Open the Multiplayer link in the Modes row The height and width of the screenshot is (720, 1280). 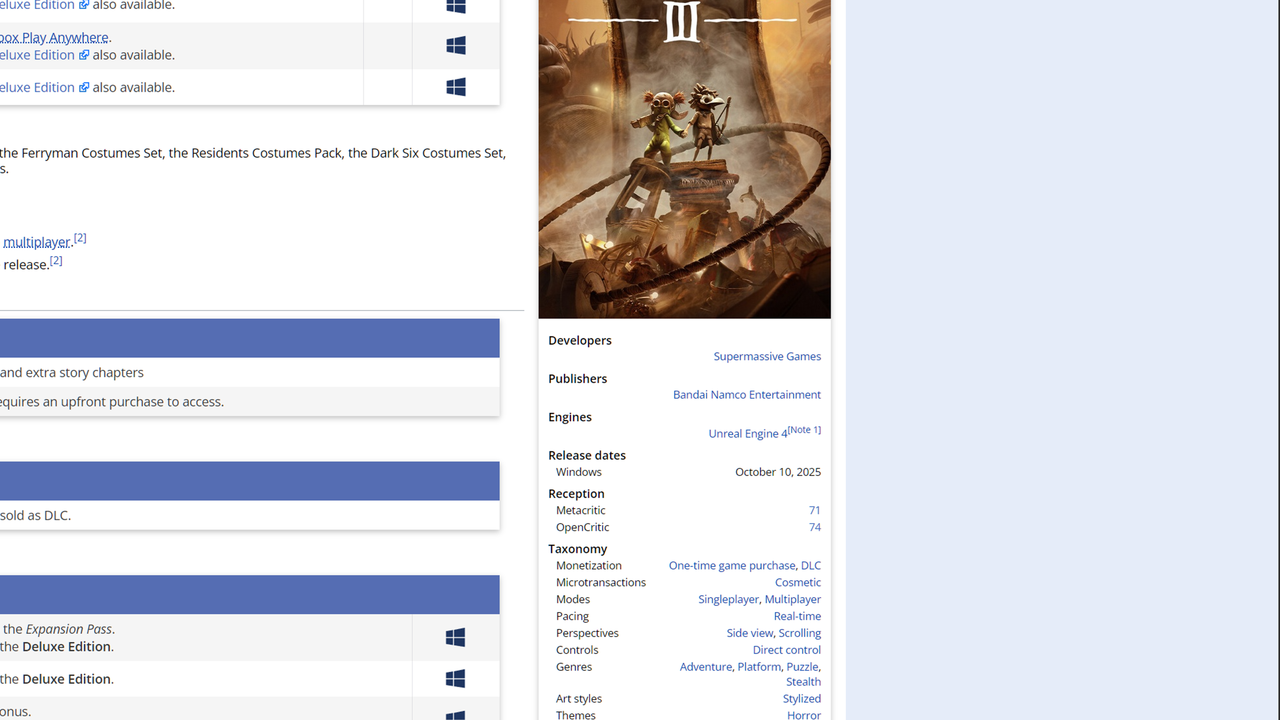point(793,600)
